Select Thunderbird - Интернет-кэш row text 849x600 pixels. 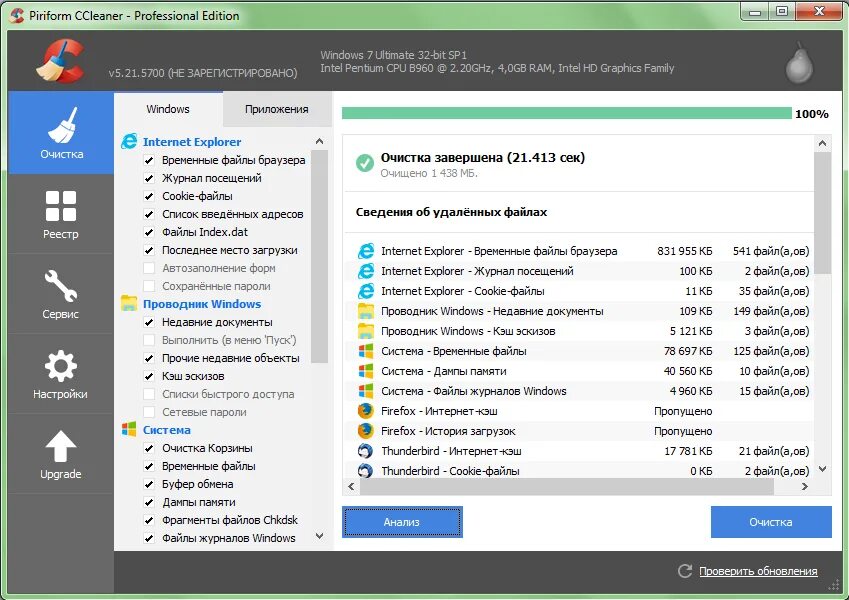click(451, 451)
